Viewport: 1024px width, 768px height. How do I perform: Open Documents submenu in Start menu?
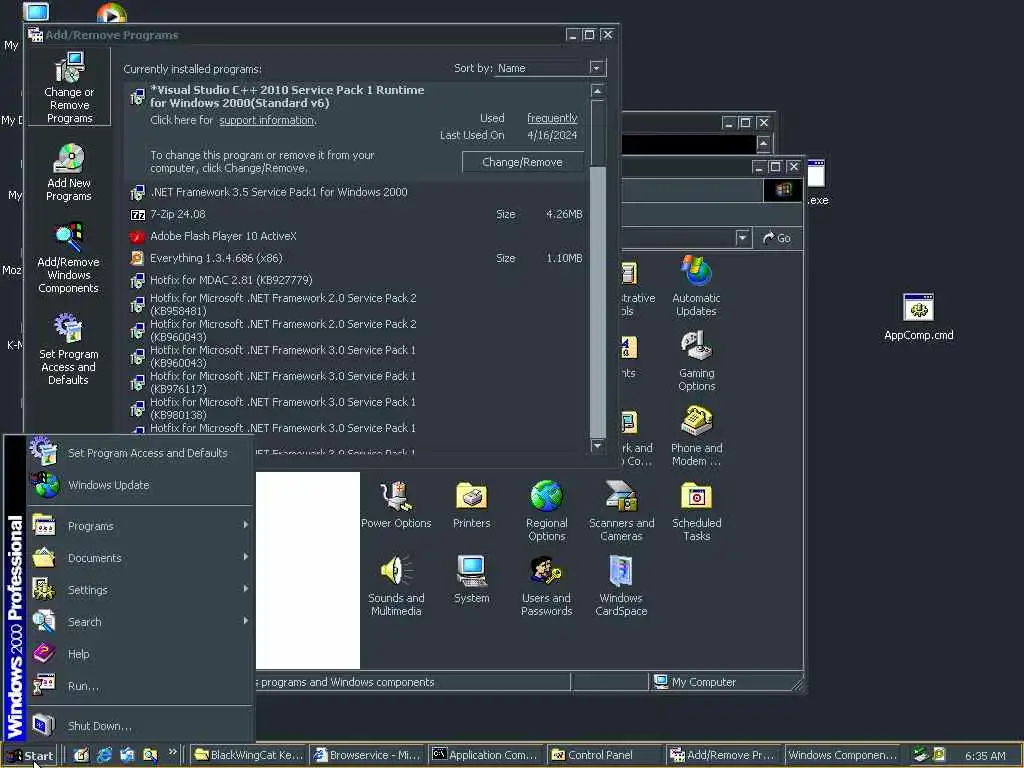[139, 558]
